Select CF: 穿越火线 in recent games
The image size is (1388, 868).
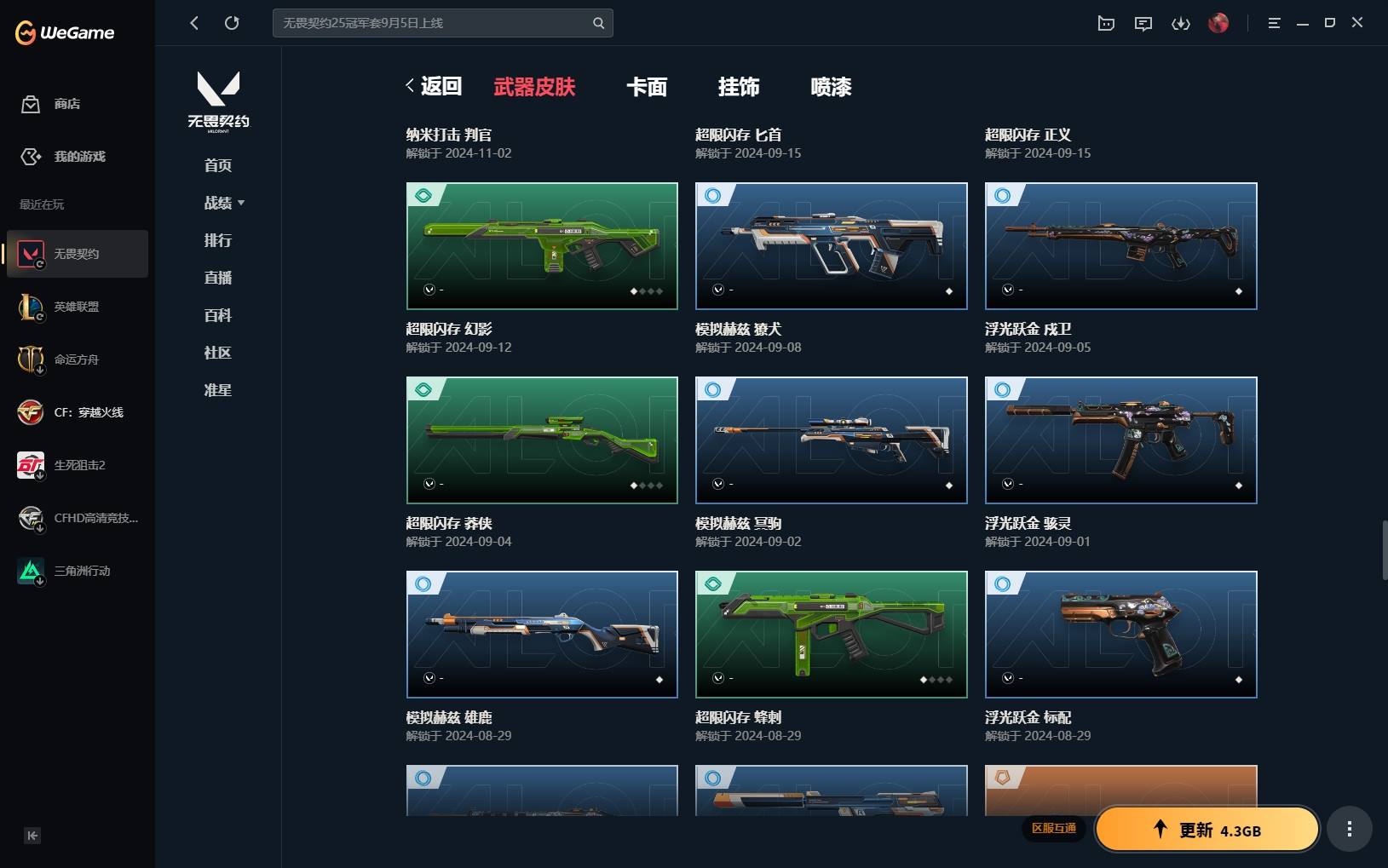tap(78, 412)
